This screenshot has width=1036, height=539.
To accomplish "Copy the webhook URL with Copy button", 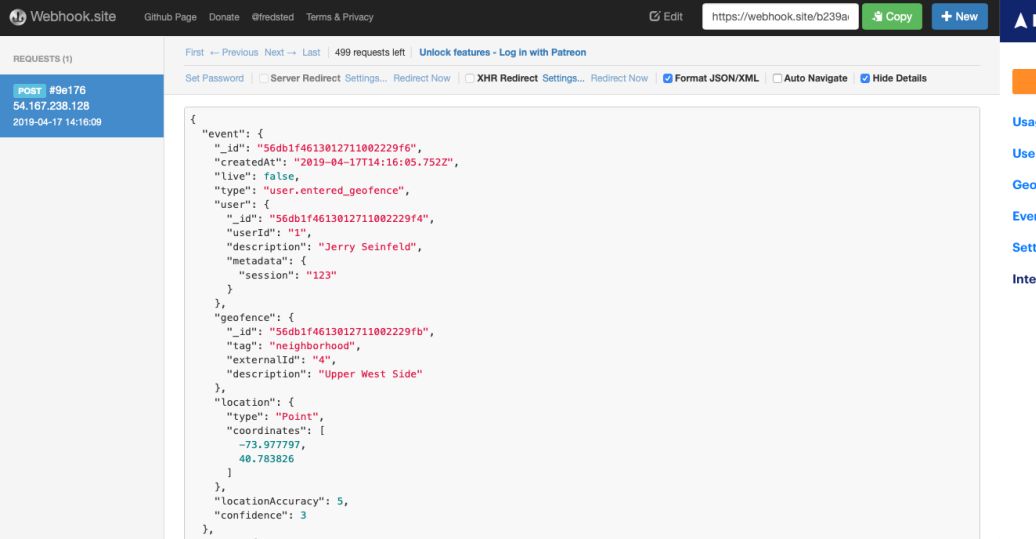I will click(891, 17).
